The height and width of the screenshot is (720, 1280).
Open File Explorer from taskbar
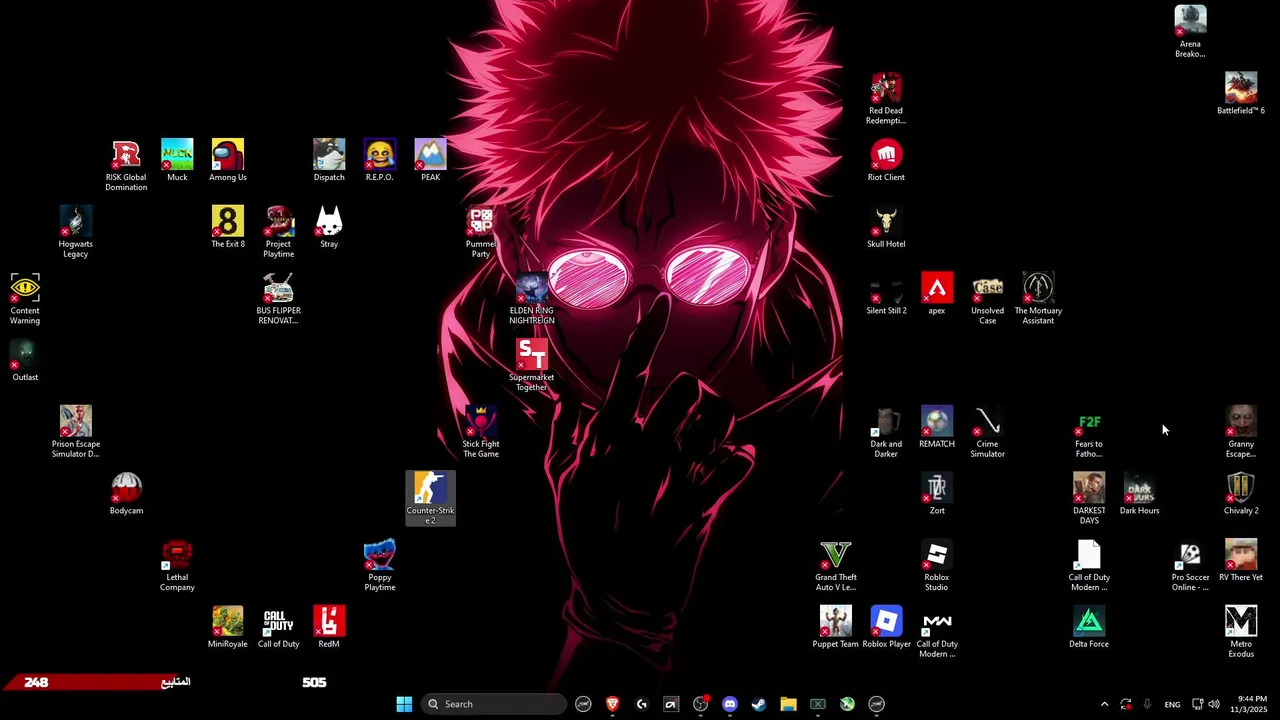coord(788,704)
